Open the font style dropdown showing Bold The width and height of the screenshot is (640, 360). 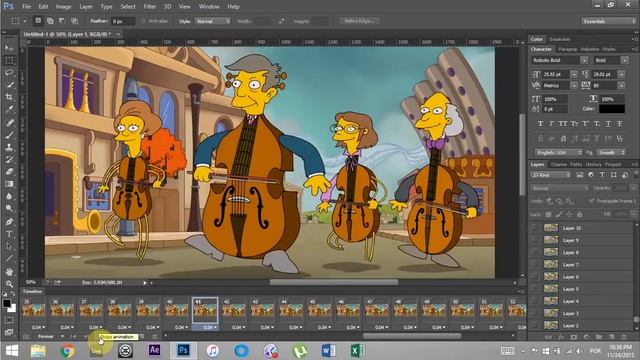(x=624, y=60)
